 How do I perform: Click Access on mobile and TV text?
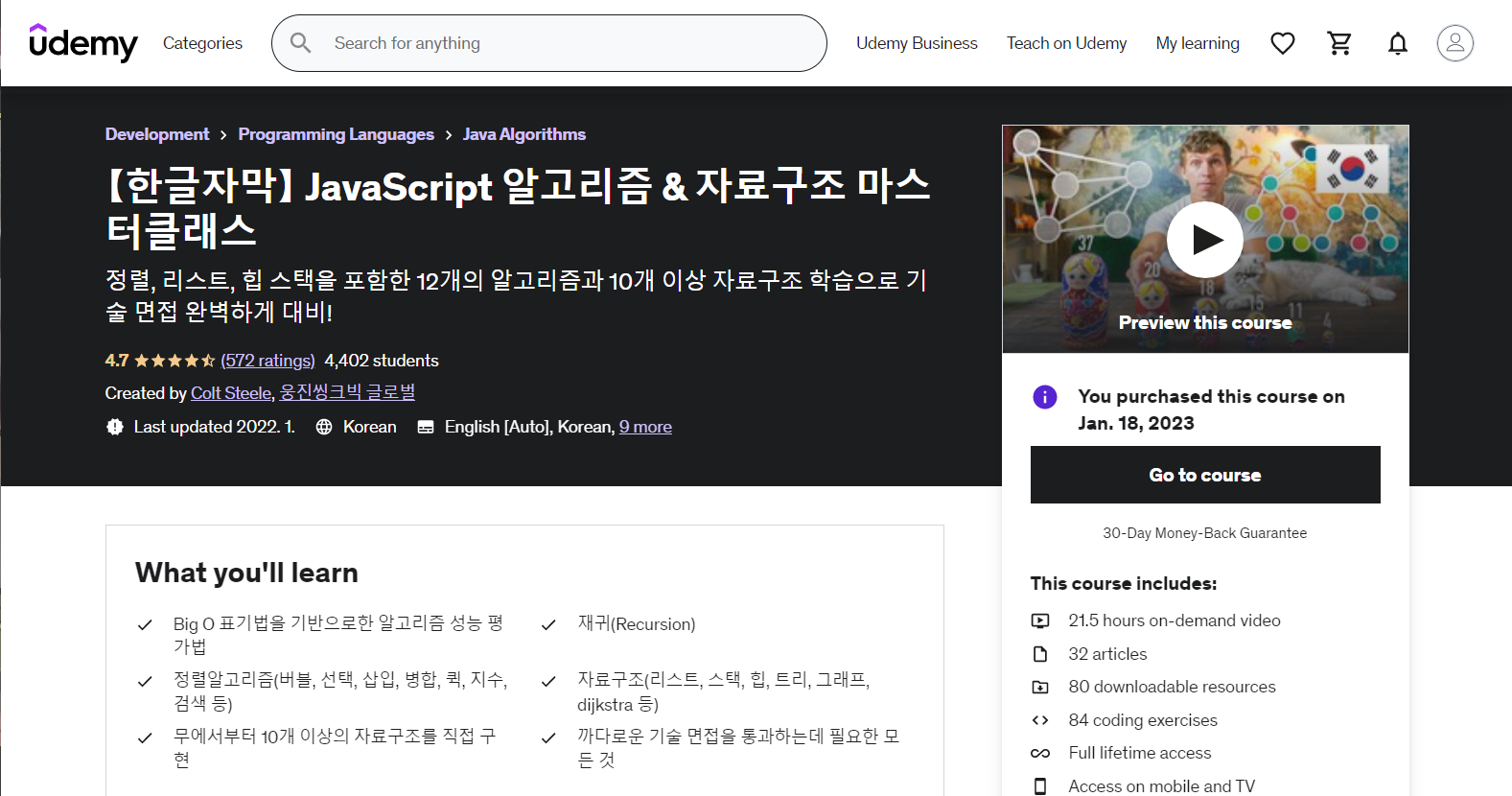[1162, 786]
